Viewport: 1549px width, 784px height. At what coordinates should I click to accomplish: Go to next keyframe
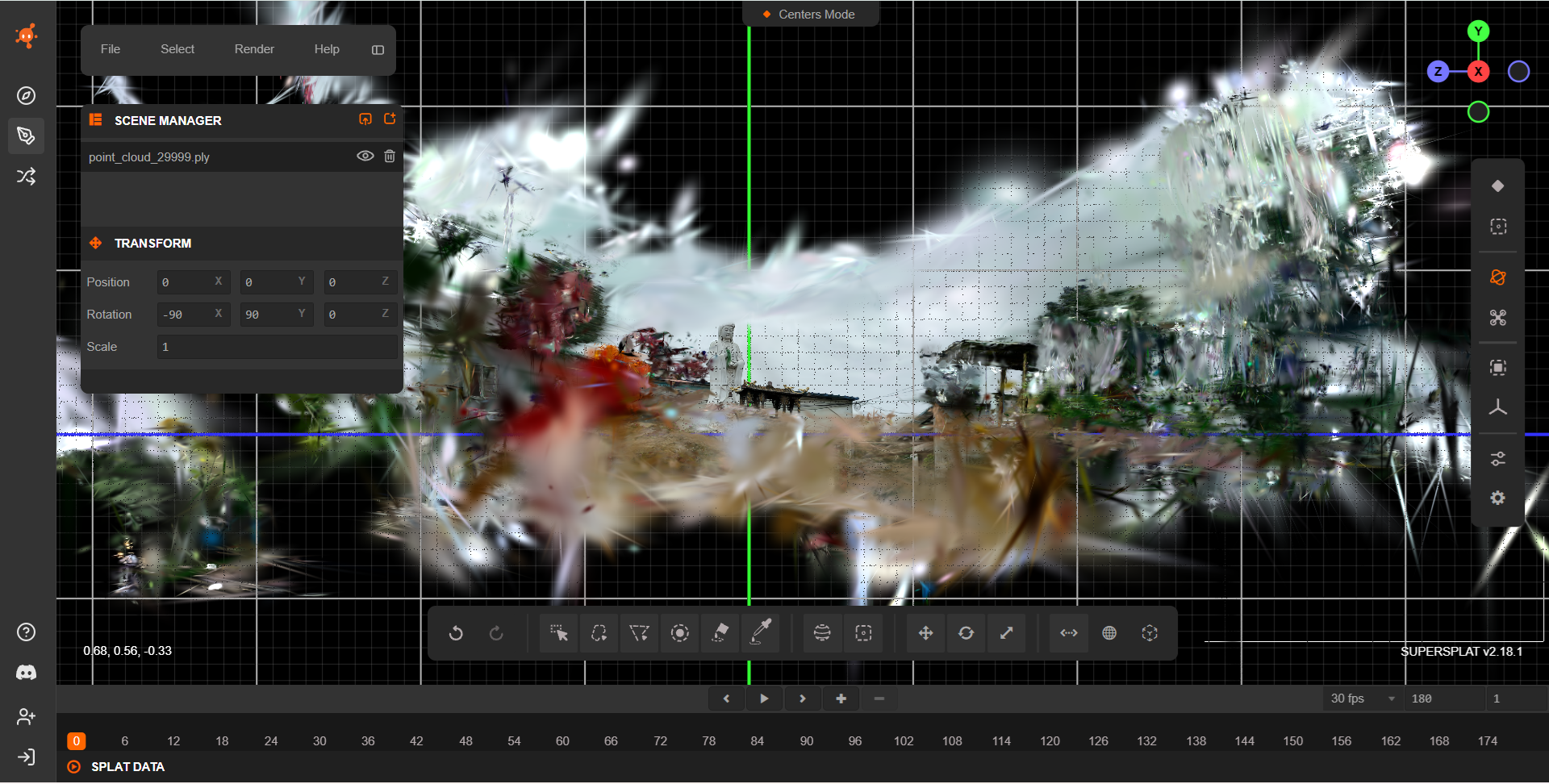click(802, 699)
